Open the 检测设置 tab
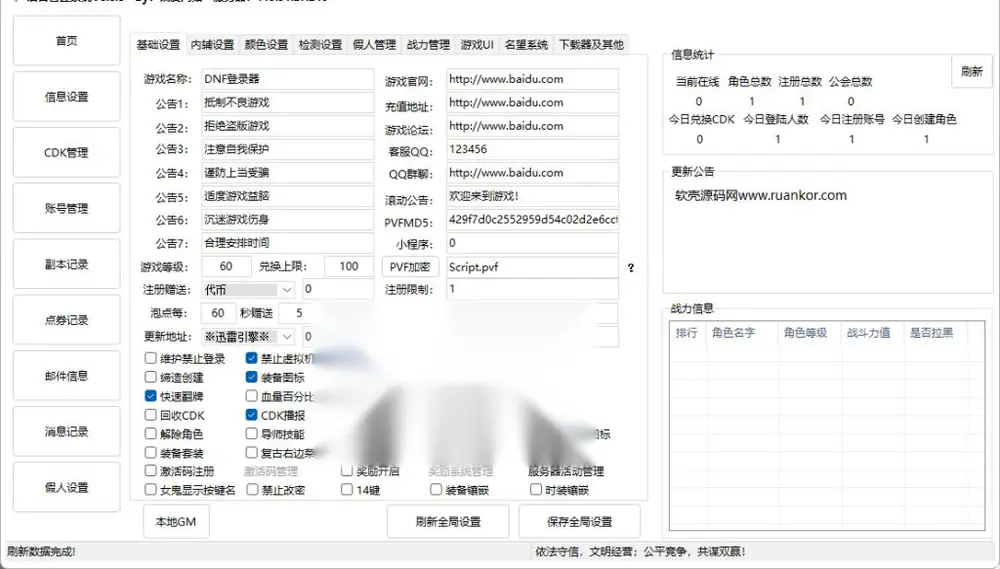Image resolution: width=1000 pixels, height=569 pixels. tap(320, 45)
